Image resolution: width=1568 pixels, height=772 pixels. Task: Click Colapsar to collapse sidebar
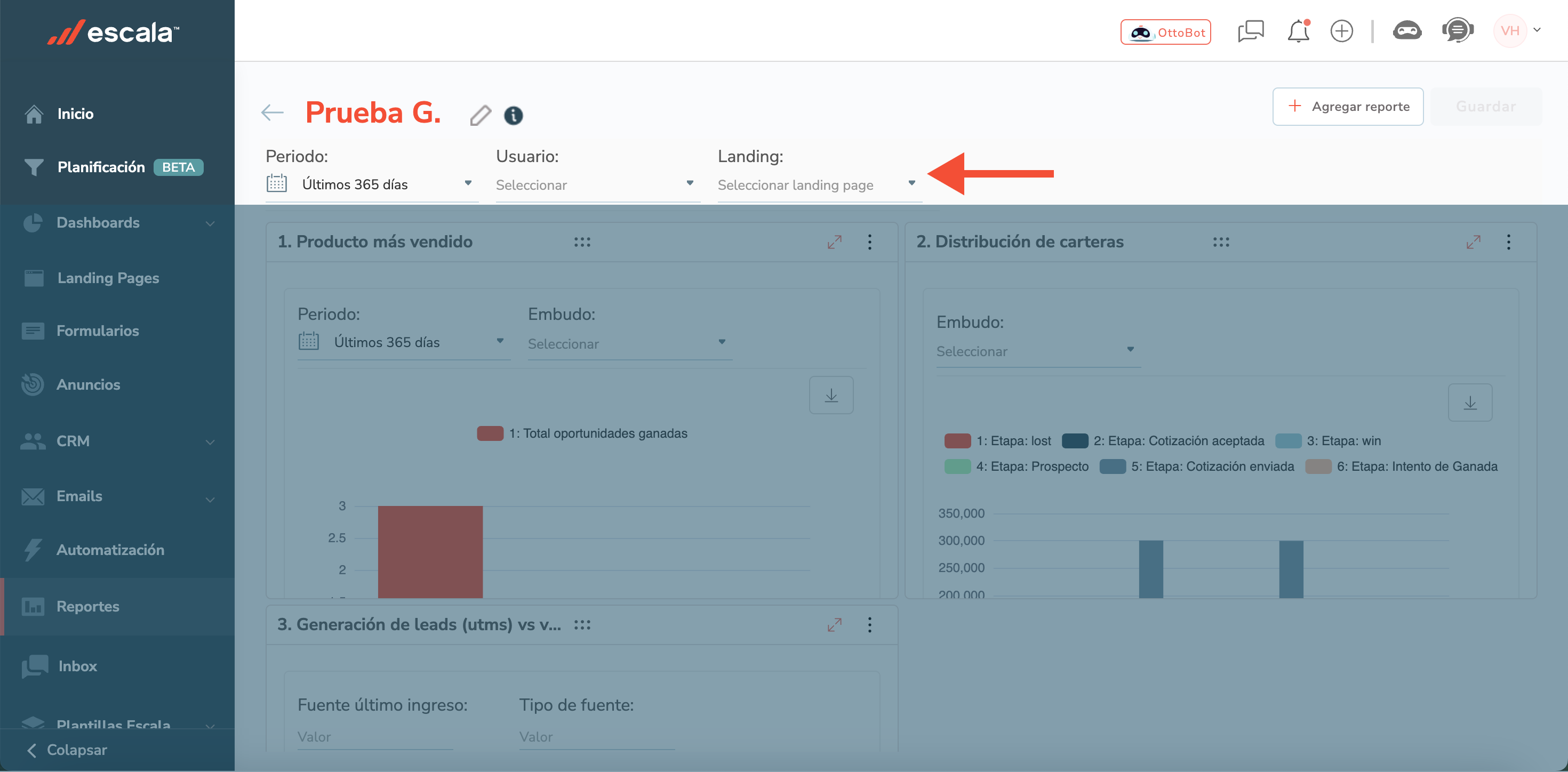67,750
